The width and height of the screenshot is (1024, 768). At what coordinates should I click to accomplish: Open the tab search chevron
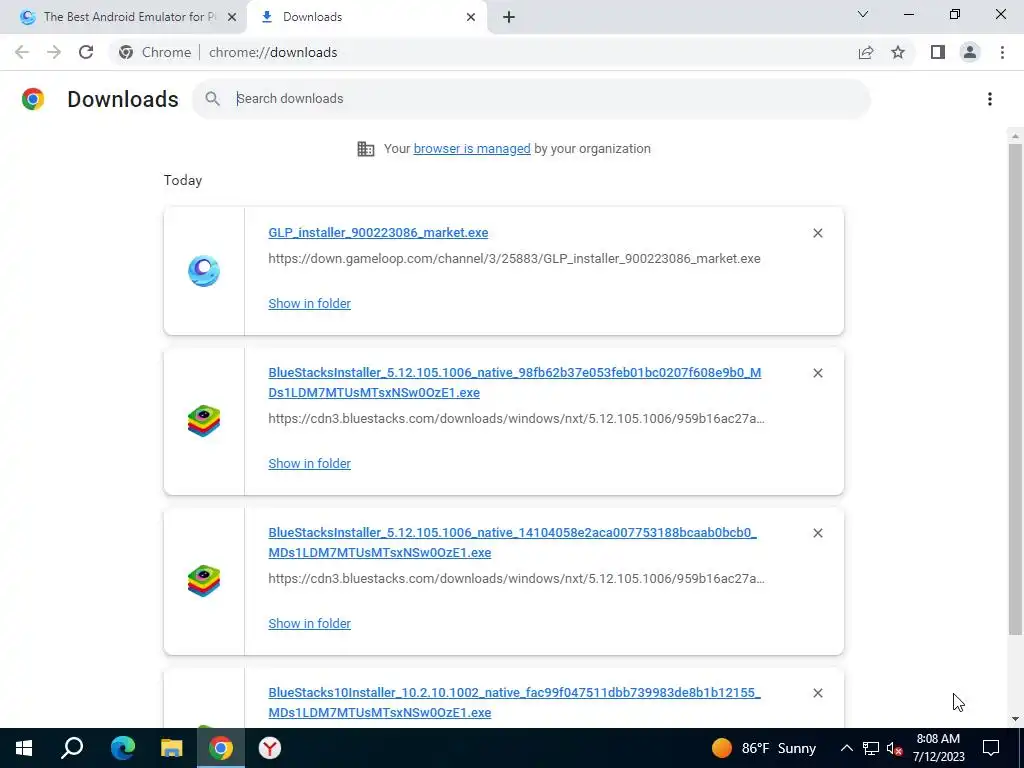pyautogui.click(x=863, y=14)
